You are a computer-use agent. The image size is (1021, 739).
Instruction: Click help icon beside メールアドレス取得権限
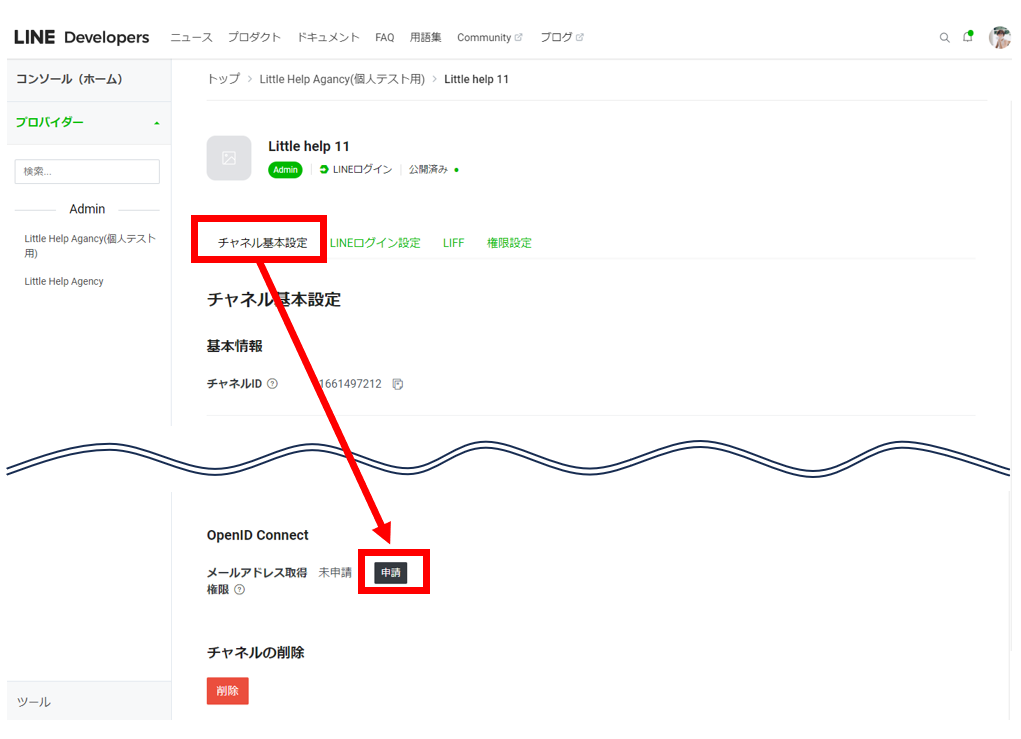(x=240, y=590)
